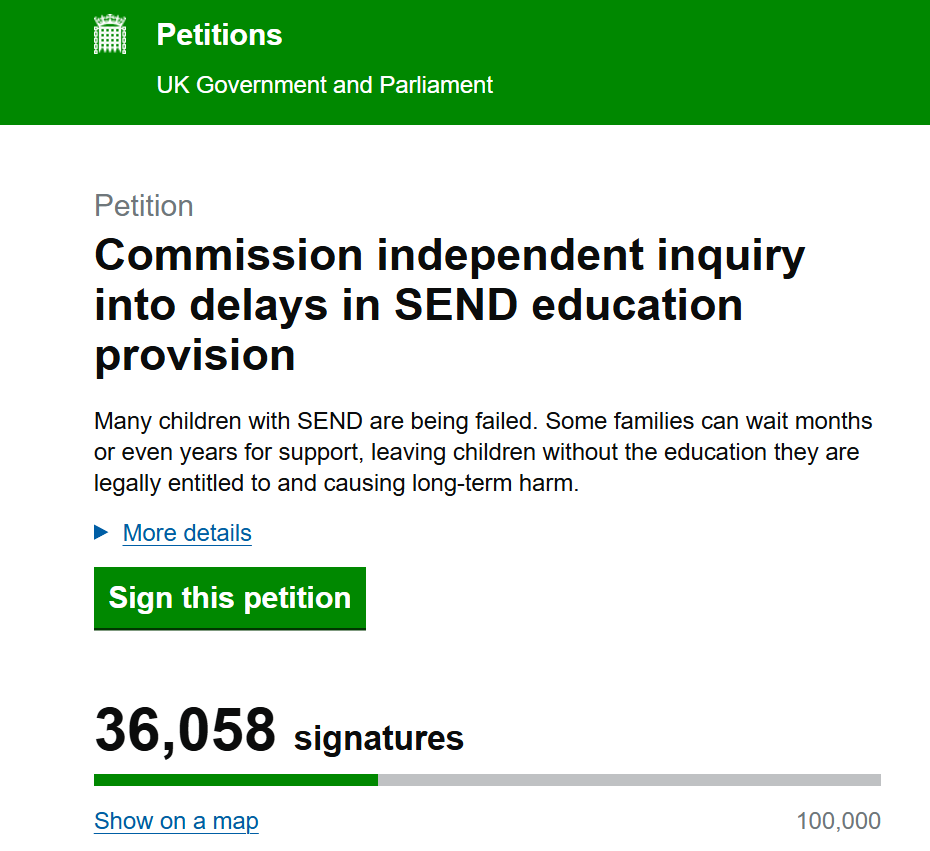Click the grey unfilled portion of the progress bar
The width and height of the screenshot is (930, 851).
pos(630,778)
